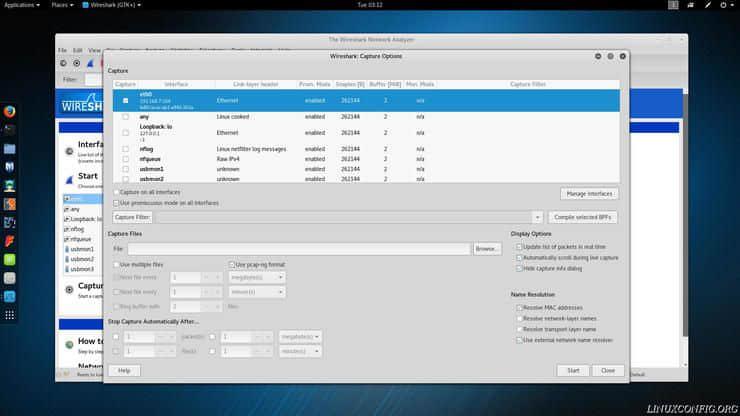740x416 pixels.
Task: Click the shark fin start capture toolbar icon
Action: tap(92, 63)
